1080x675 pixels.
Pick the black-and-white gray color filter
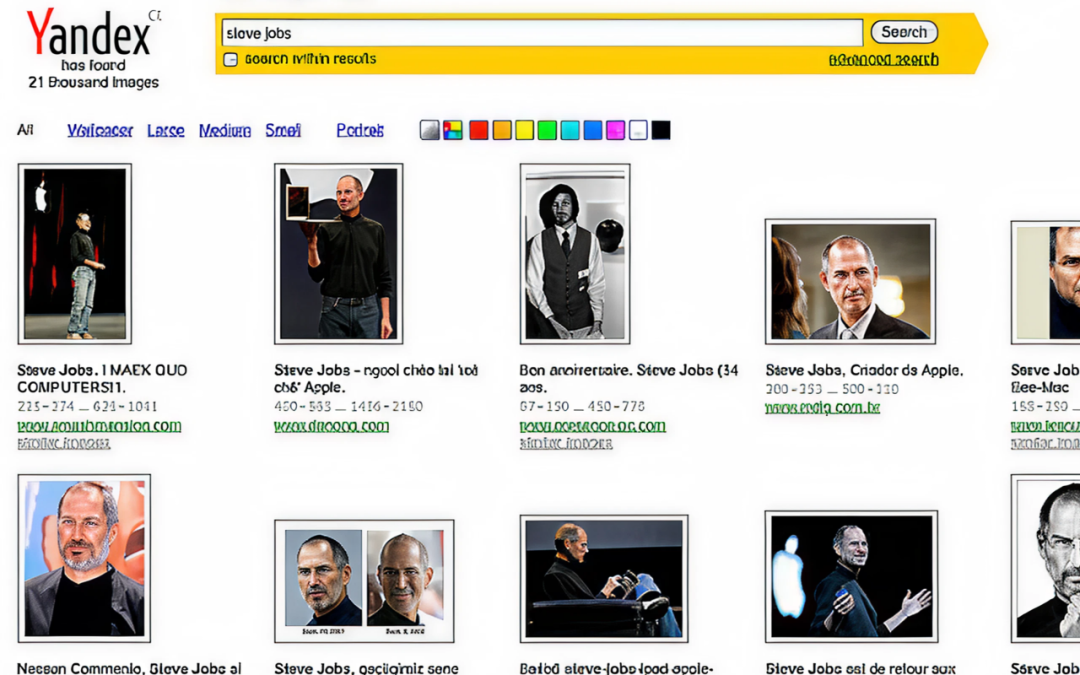click(x=430, y=130)
